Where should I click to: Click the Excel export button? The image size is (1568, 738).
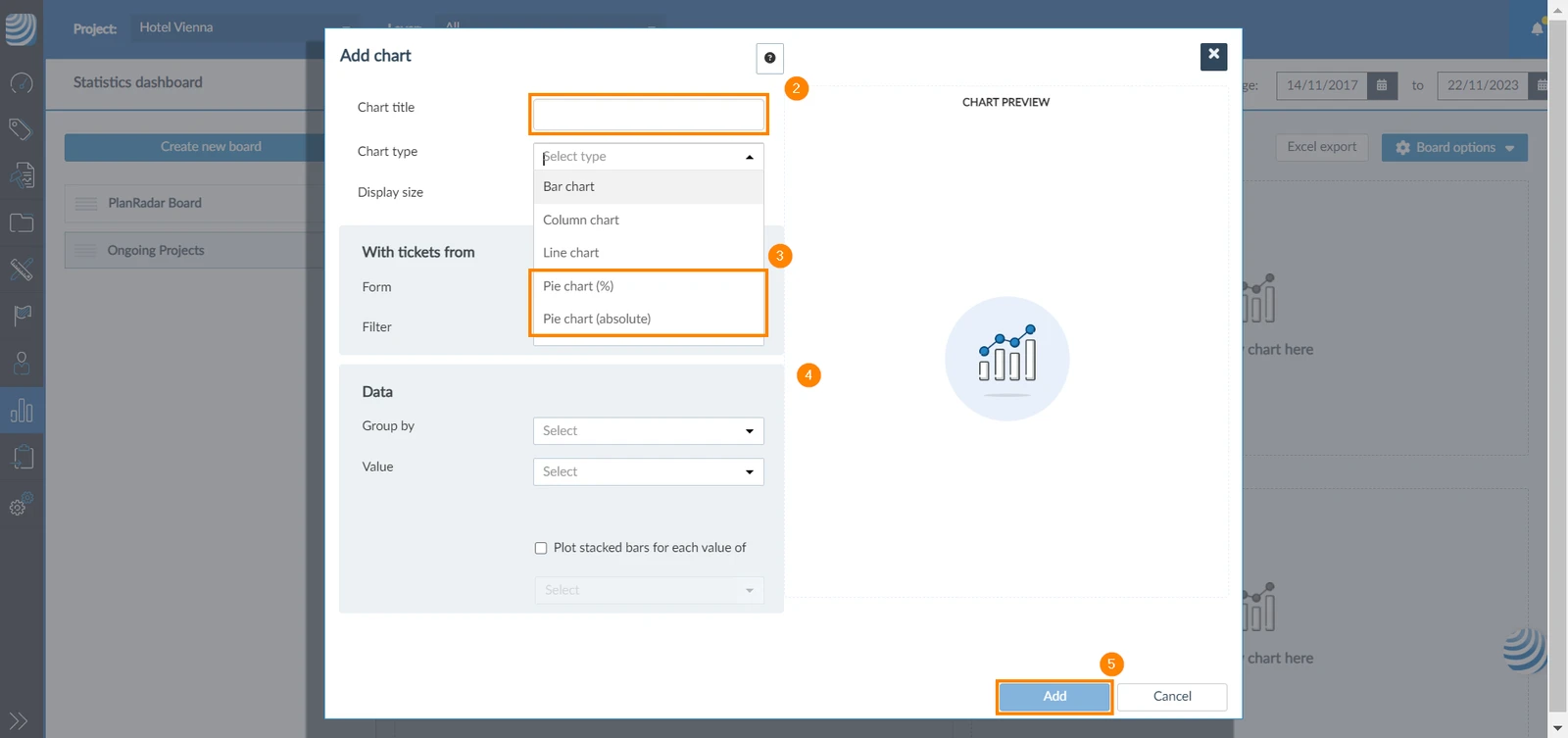pos(1321,147)
